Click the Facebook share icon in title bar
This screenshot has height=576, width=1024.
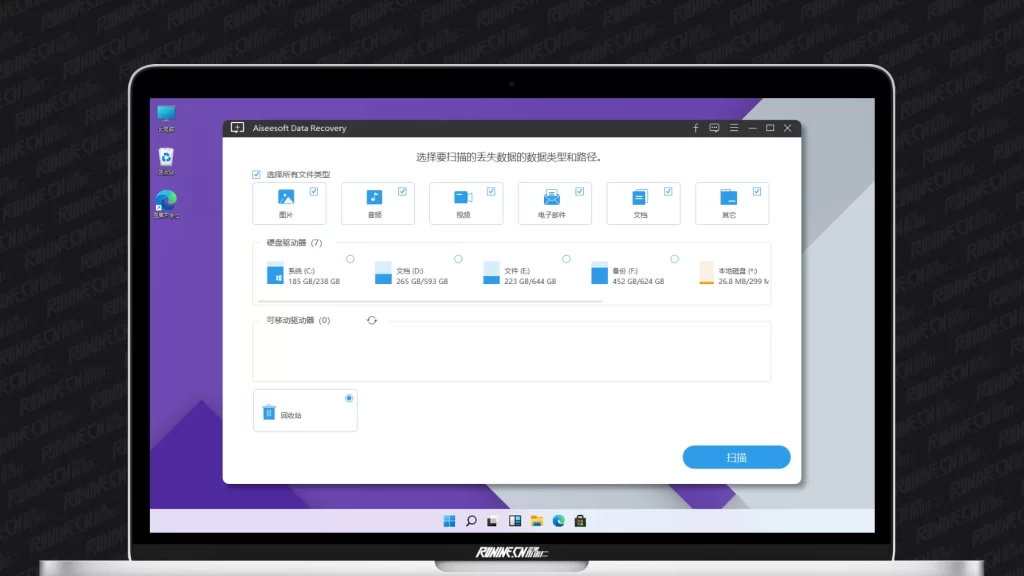696,128
